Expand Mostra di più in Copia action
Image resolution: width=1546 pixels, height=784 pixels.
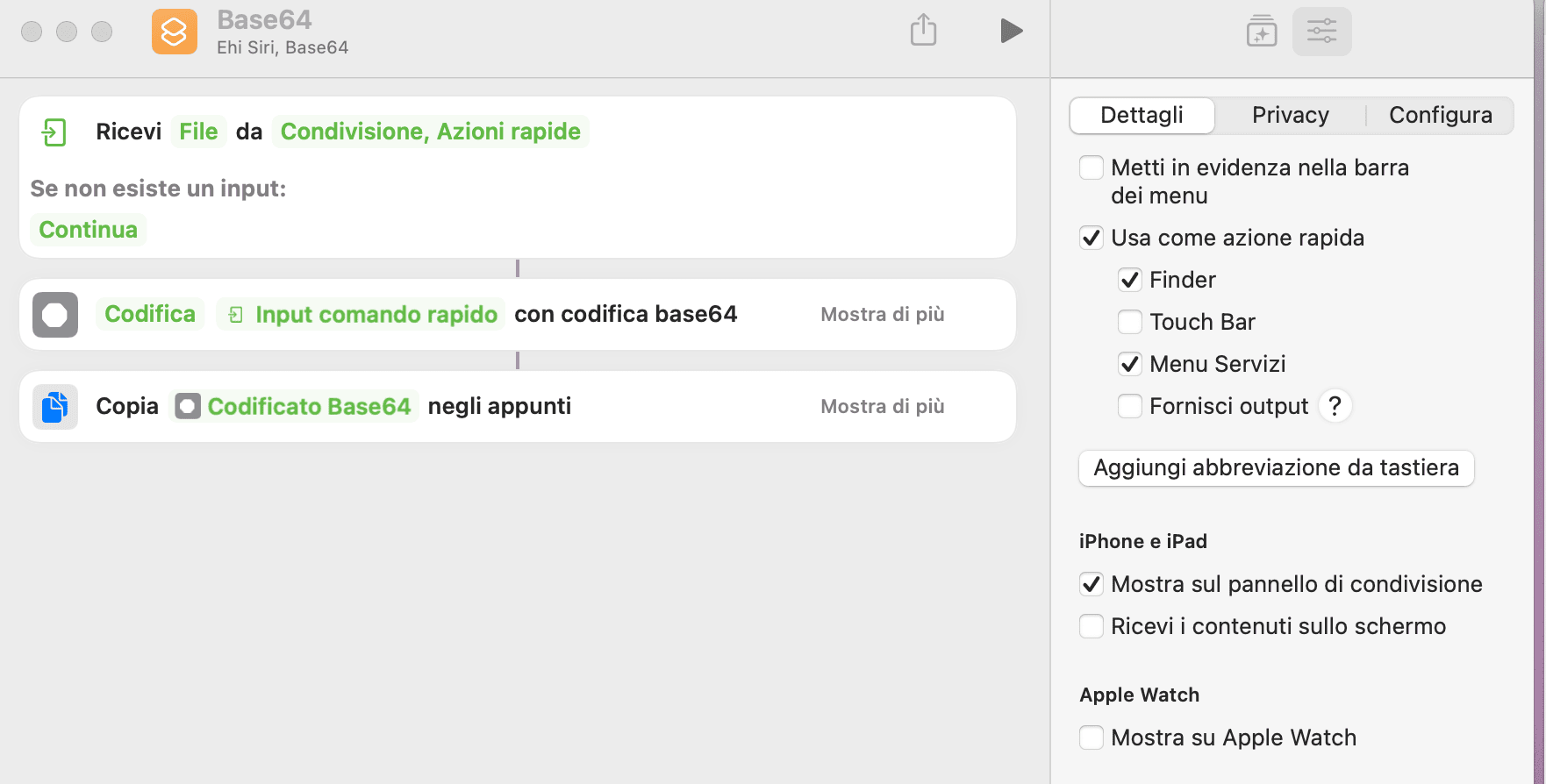(x=883, y=406)
